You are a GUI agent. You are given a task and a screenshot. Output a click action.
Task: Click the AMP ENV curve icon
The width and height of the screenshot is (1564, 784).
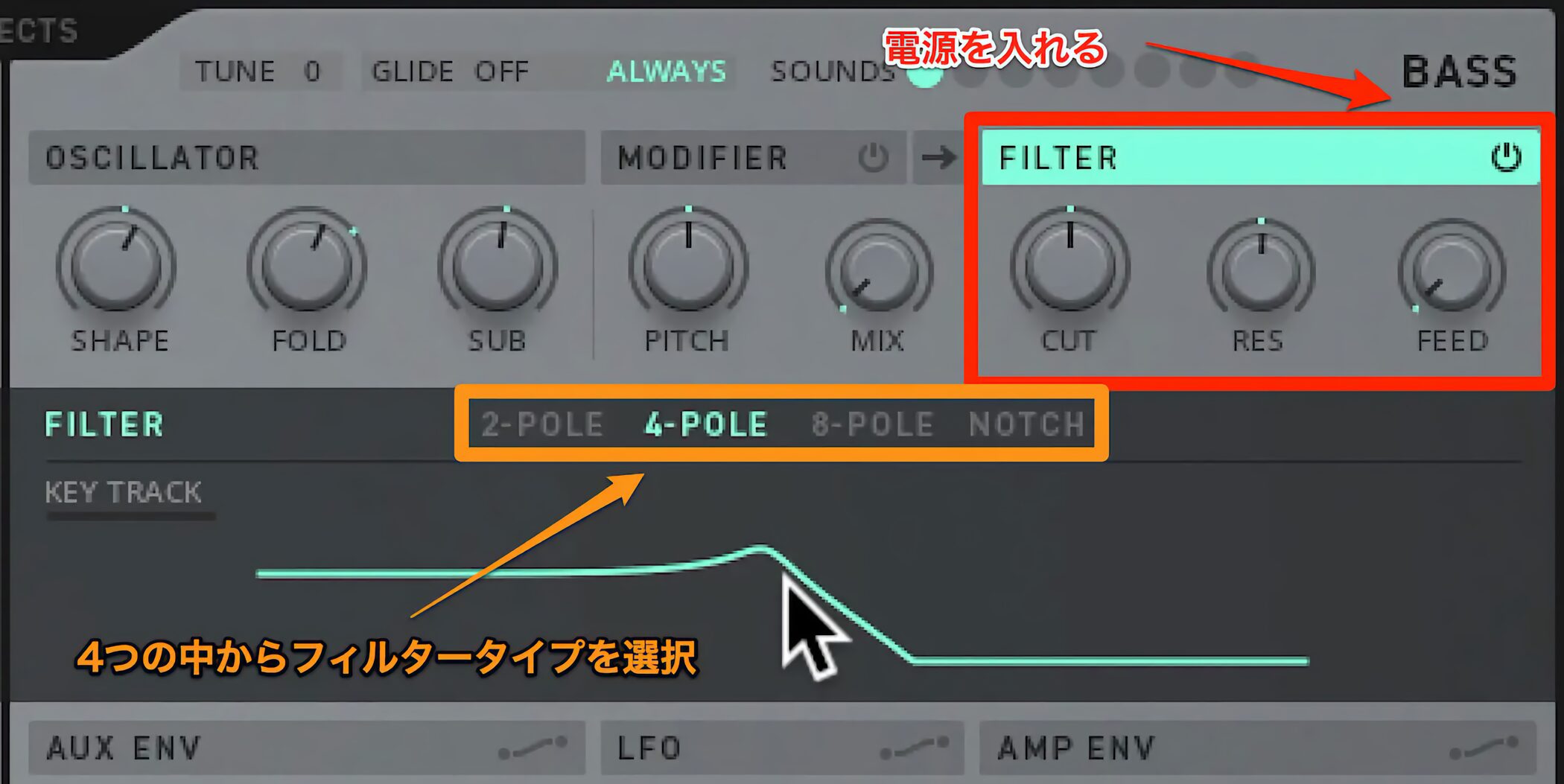coord(1484,748)
